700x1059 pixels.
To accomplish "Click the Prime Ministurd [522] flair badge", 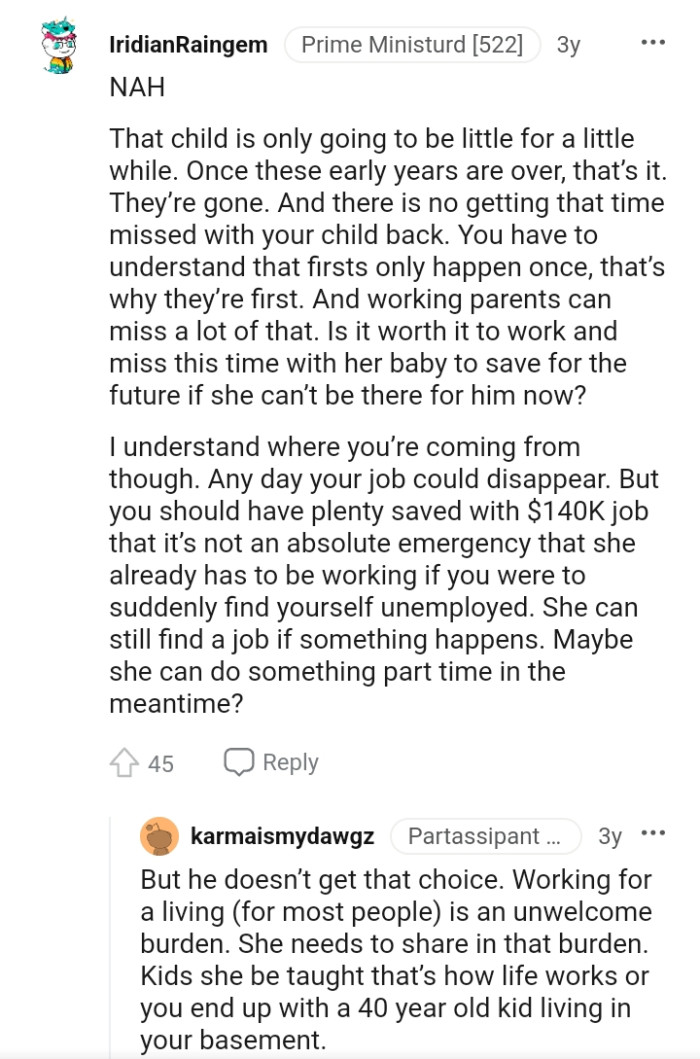I will (412, 44).
